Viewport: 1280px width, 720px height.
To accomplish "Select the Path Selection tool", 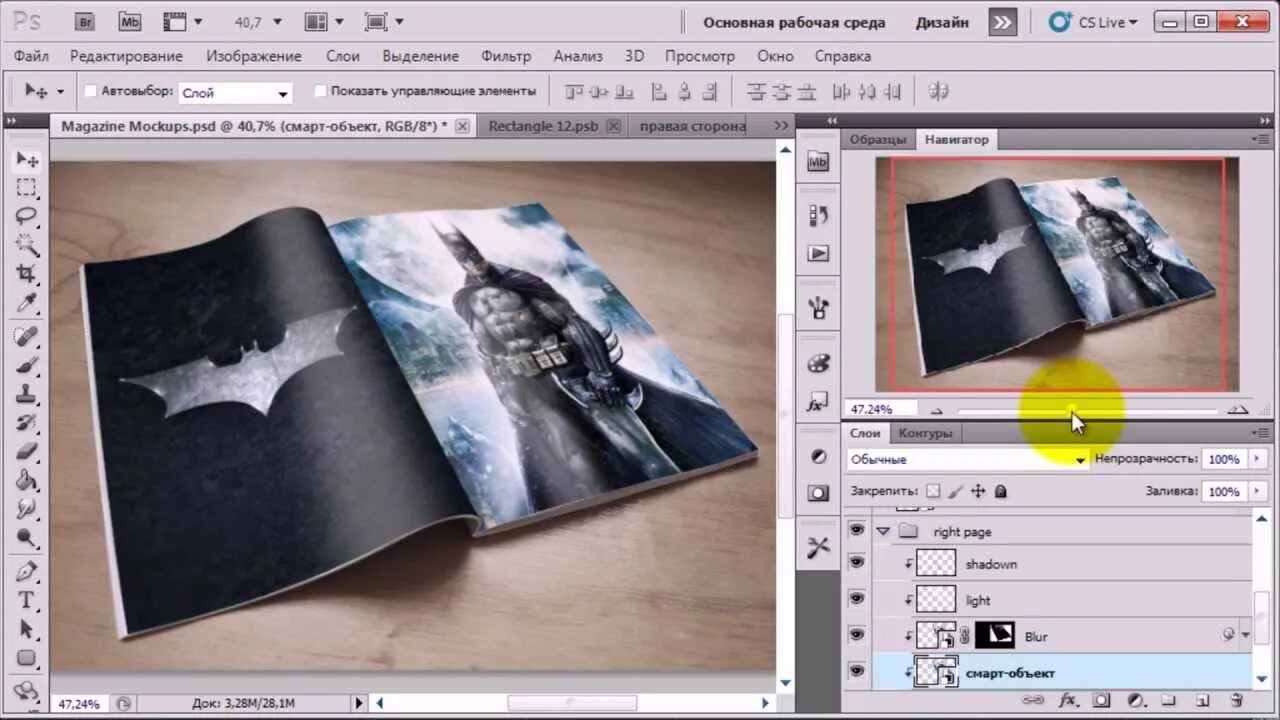I will coord(27,629).
